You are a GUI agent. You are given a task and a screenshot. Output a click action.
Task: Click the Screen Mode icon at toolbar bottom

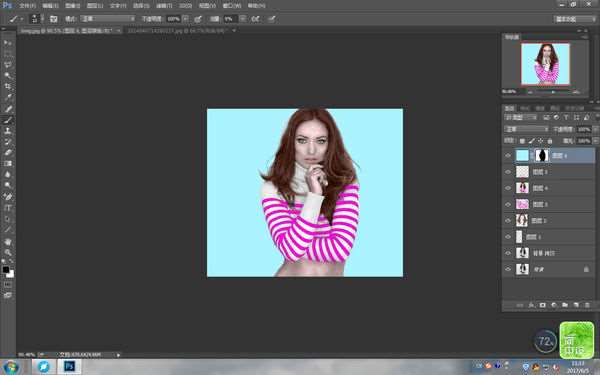click(x=8, y=295)
